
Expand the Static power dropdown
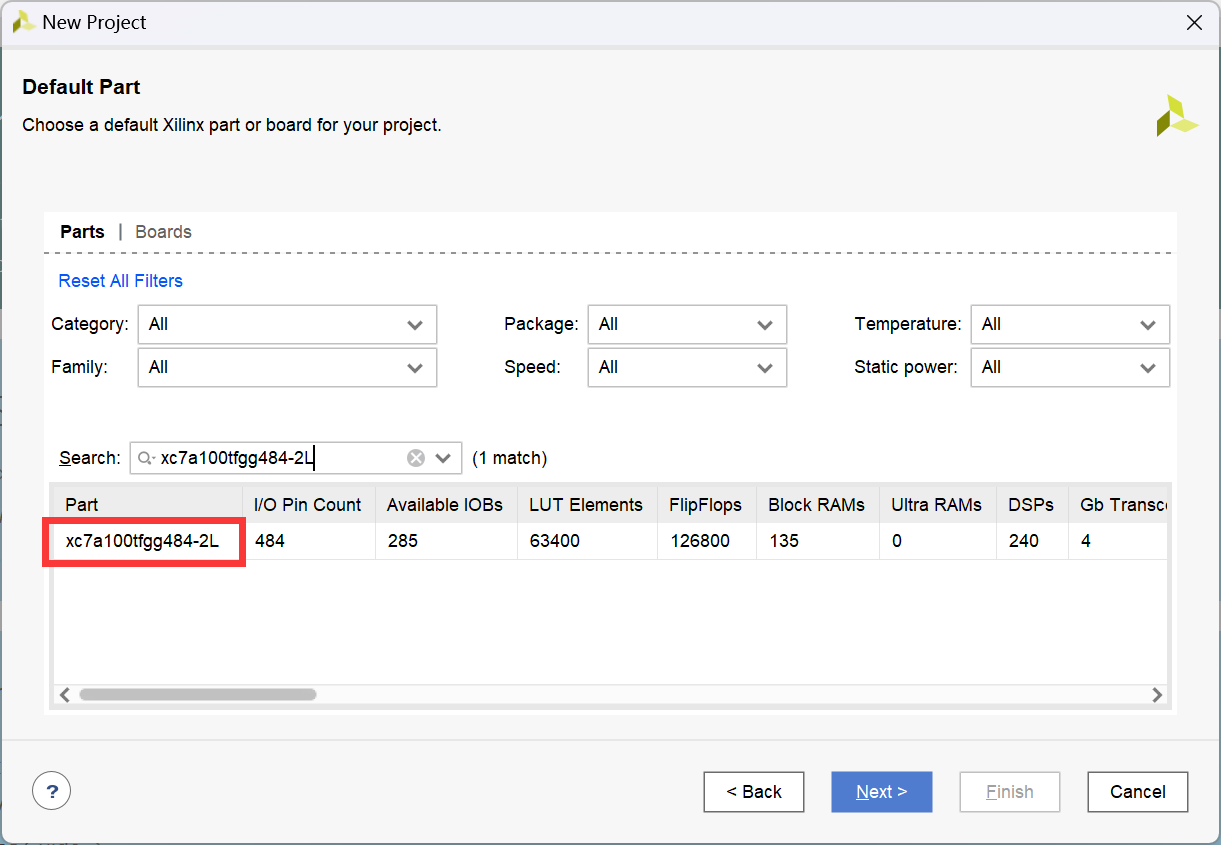coord(1069,367)
